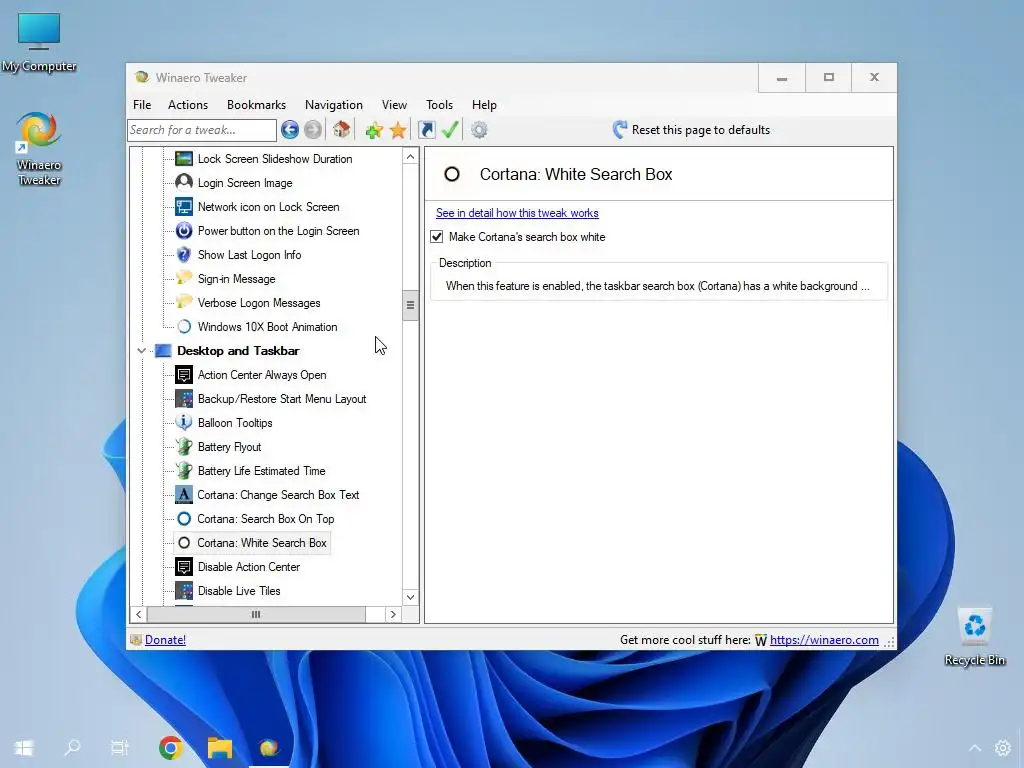Click the Forward navigation arrow in toolbar

[x=313, y=130]
